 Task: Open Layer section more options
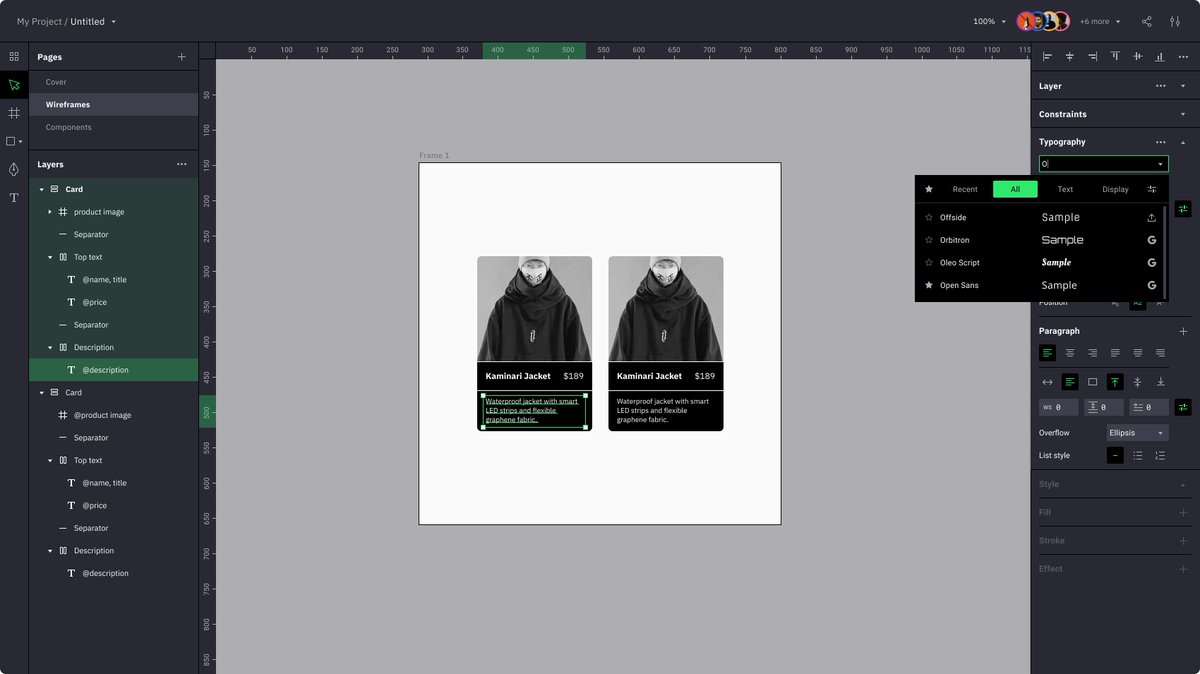point(1160,86)
